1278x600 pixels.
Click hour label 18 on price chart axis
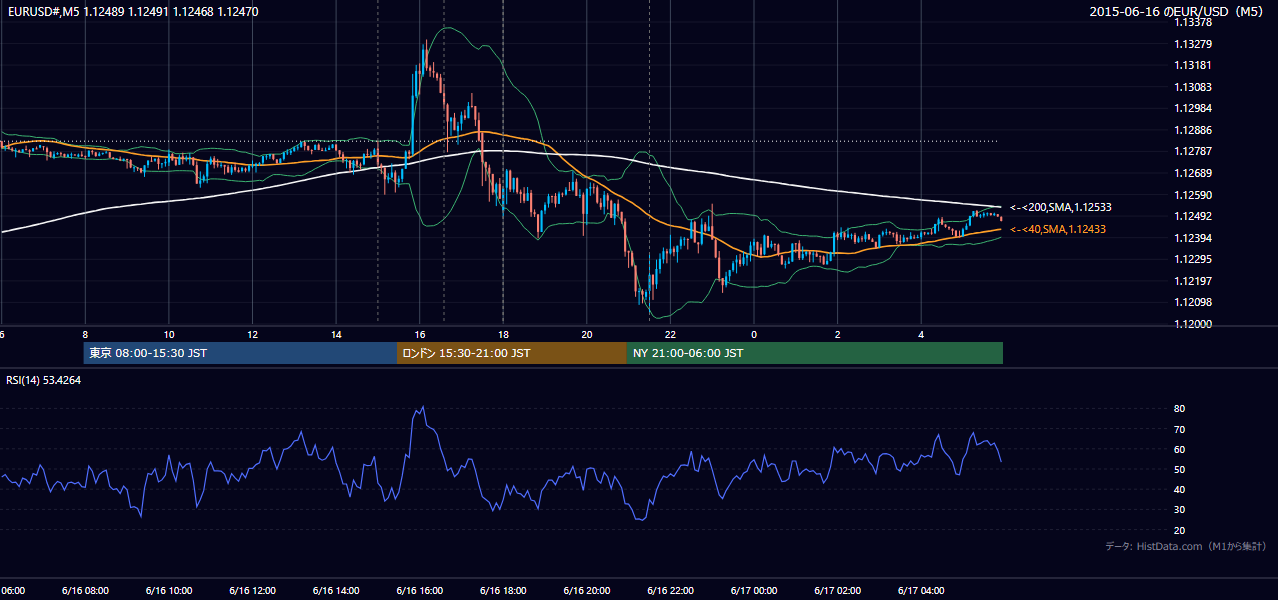pos(503,334)
